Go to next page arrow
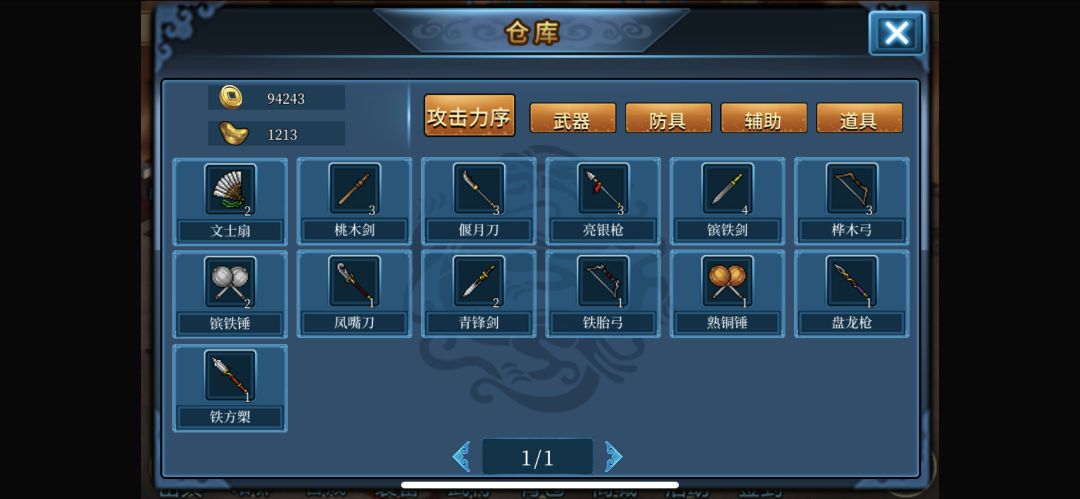Image resolution: width=1080 pixels, height=499 pixels. 613,456
